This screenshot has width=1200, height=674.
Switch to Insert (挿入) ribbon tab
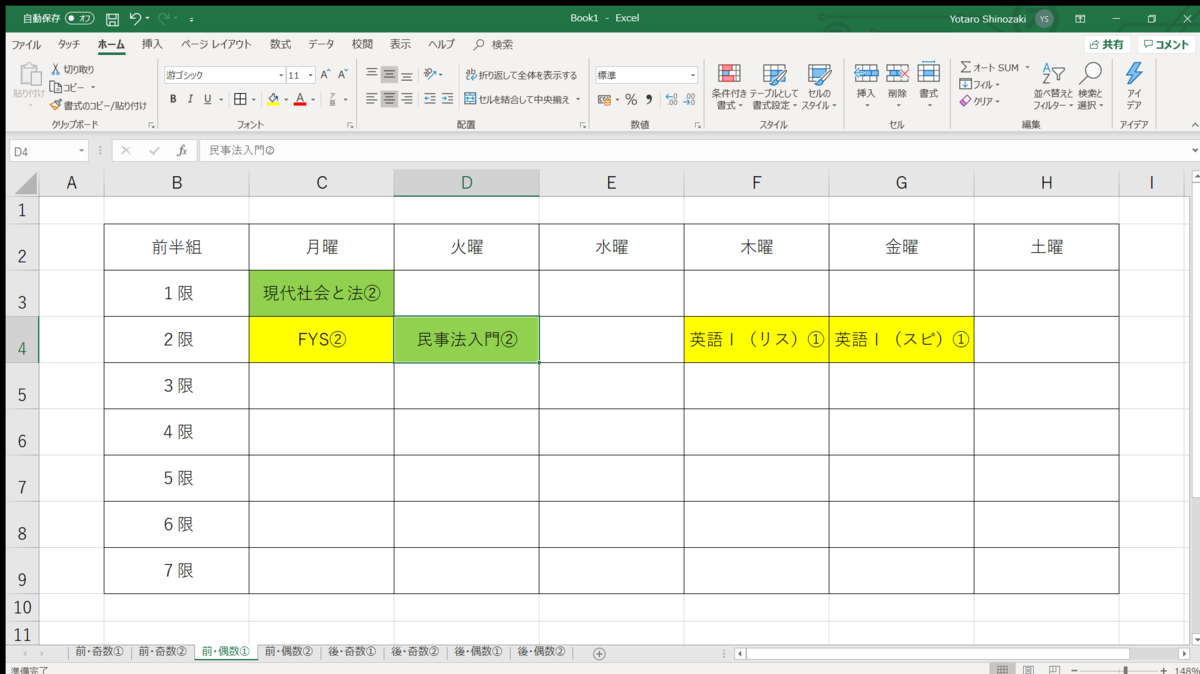(x=152, y=44)
